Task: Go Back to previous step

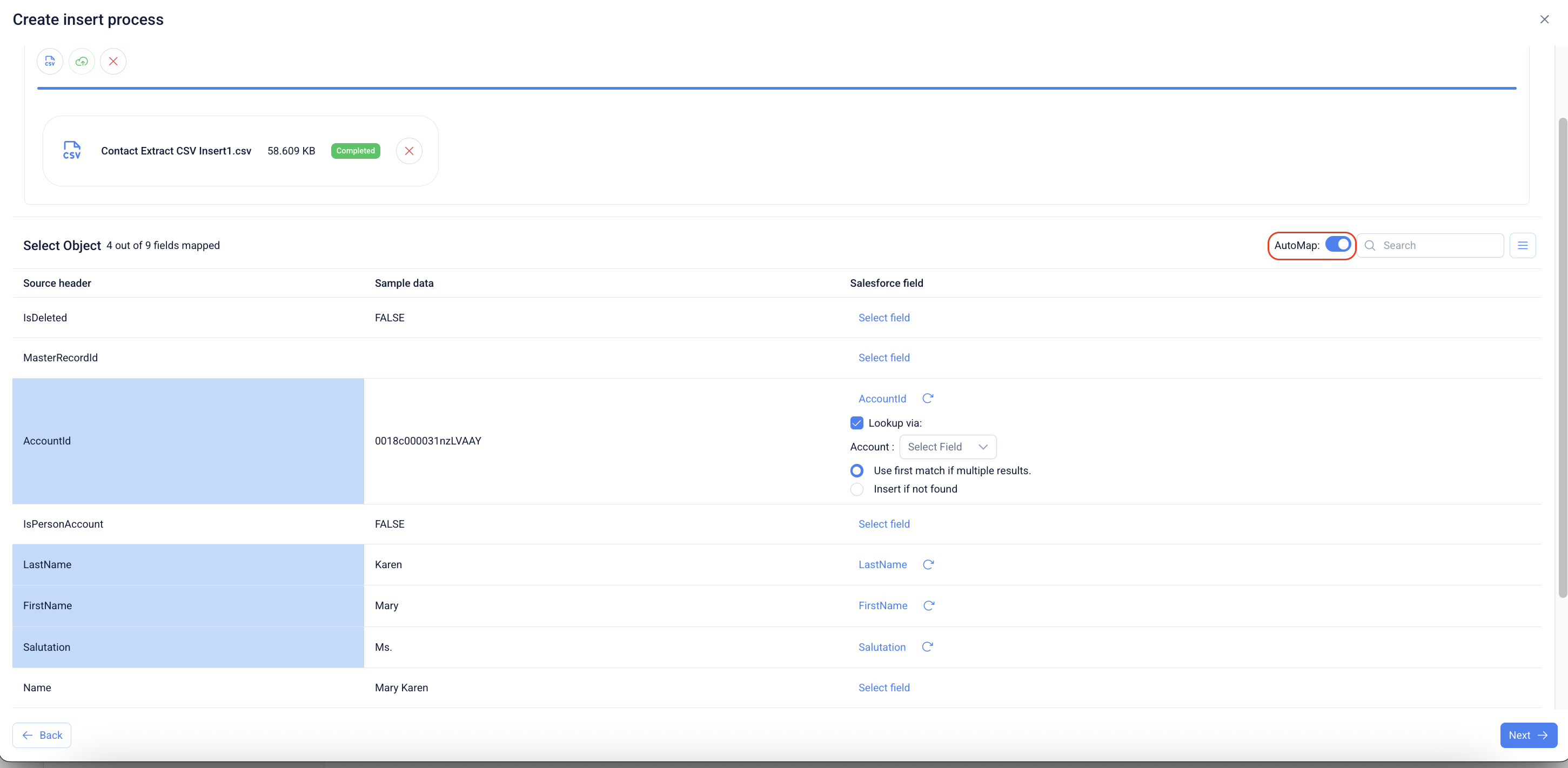Action: [42, 735]
